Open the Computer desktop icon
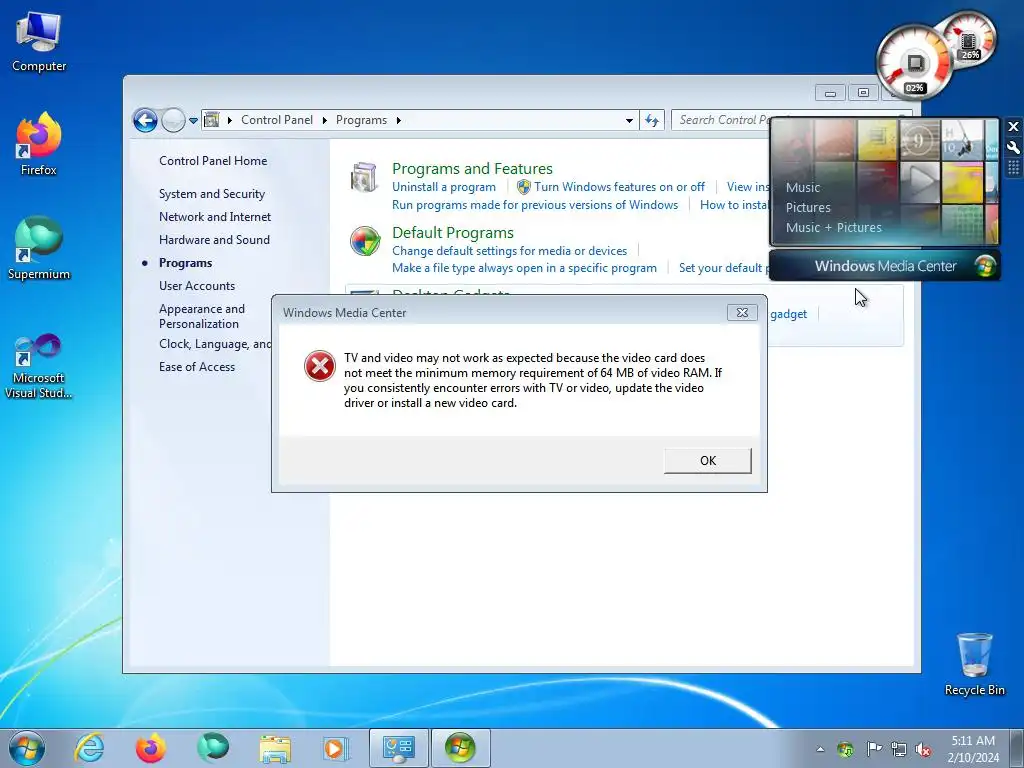Screen dimensions: 1024x768 39,42
